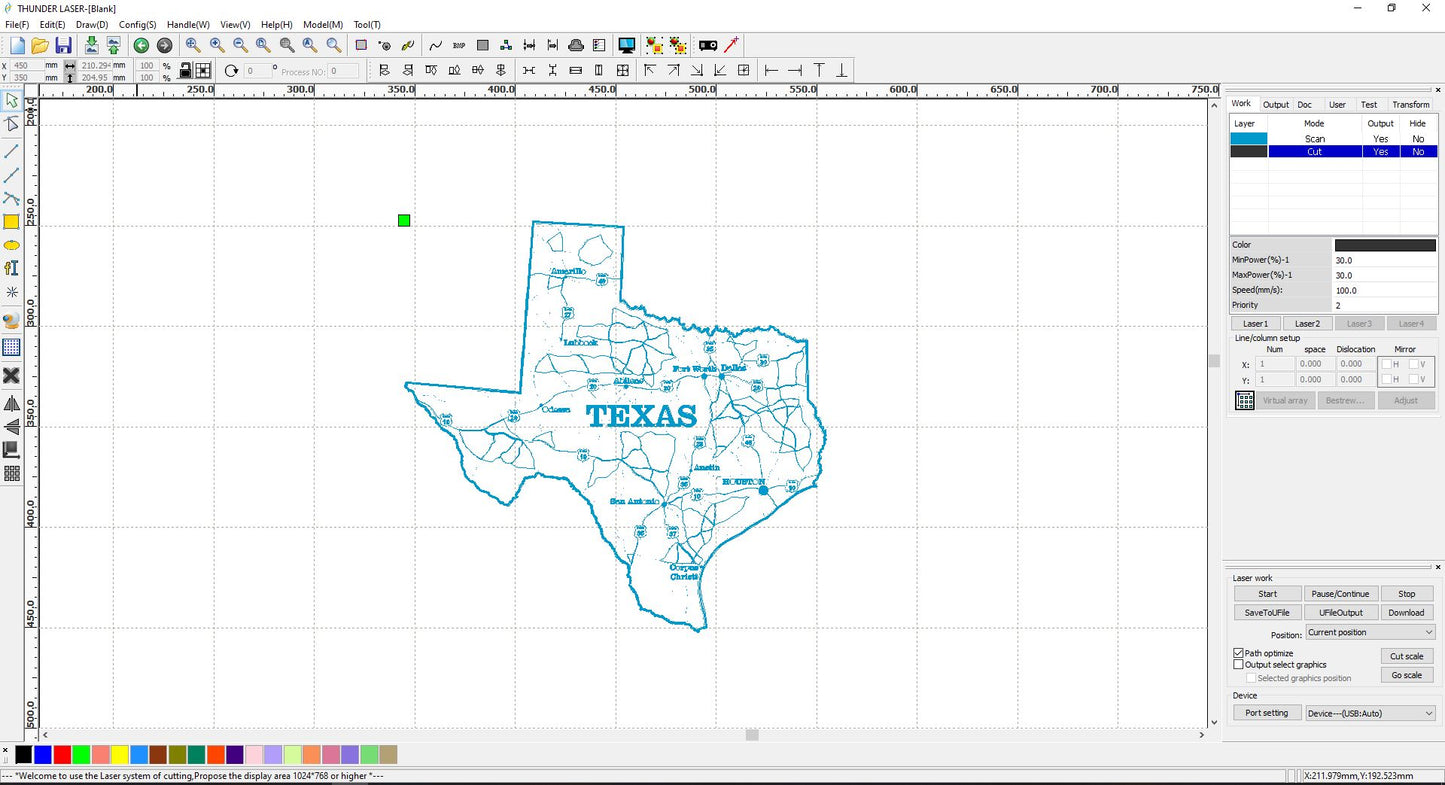
Task: Click the Download button
Action: click(x=1406, y=612)
